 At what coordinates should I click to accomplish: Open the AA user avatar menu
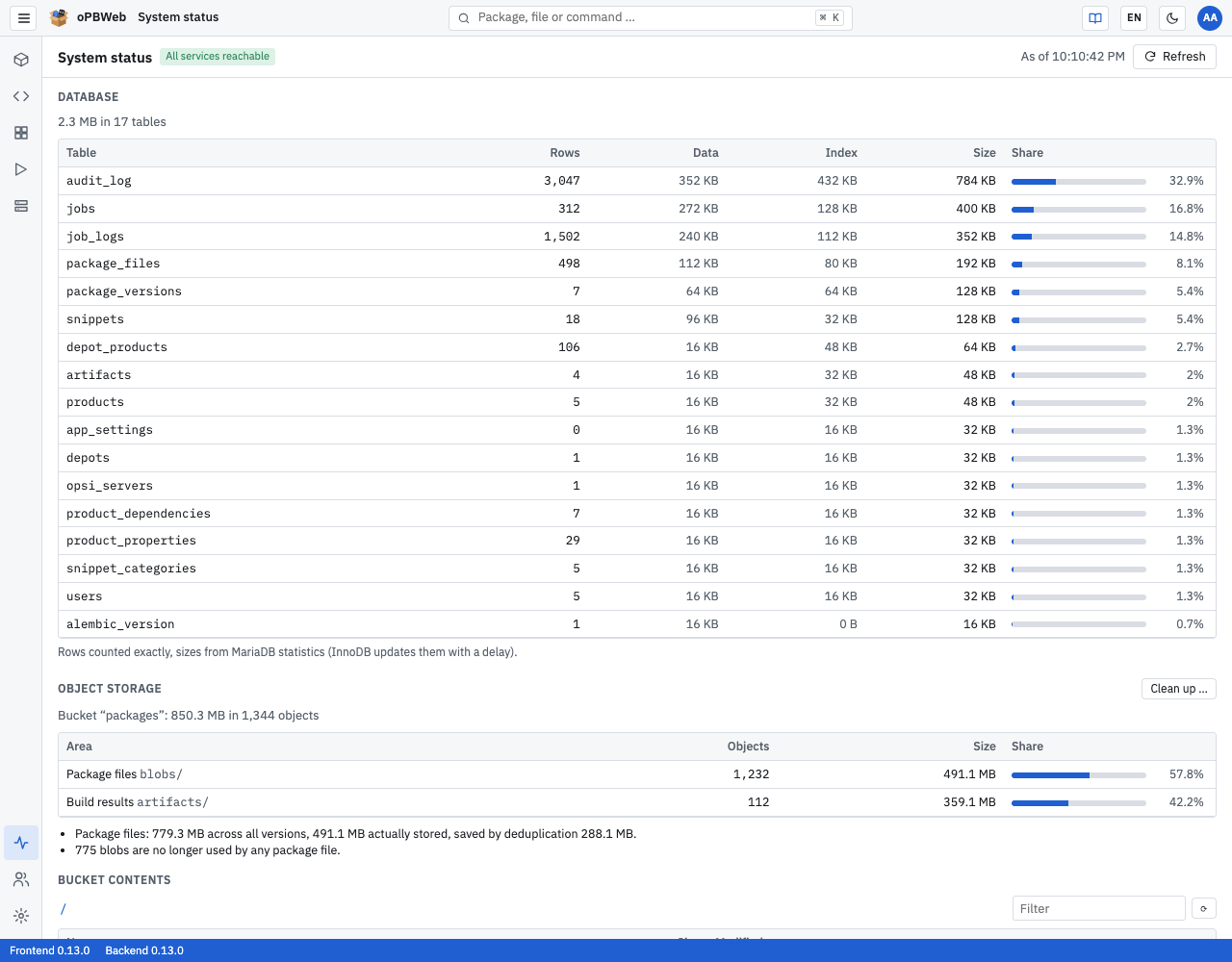click(1210, 17)
